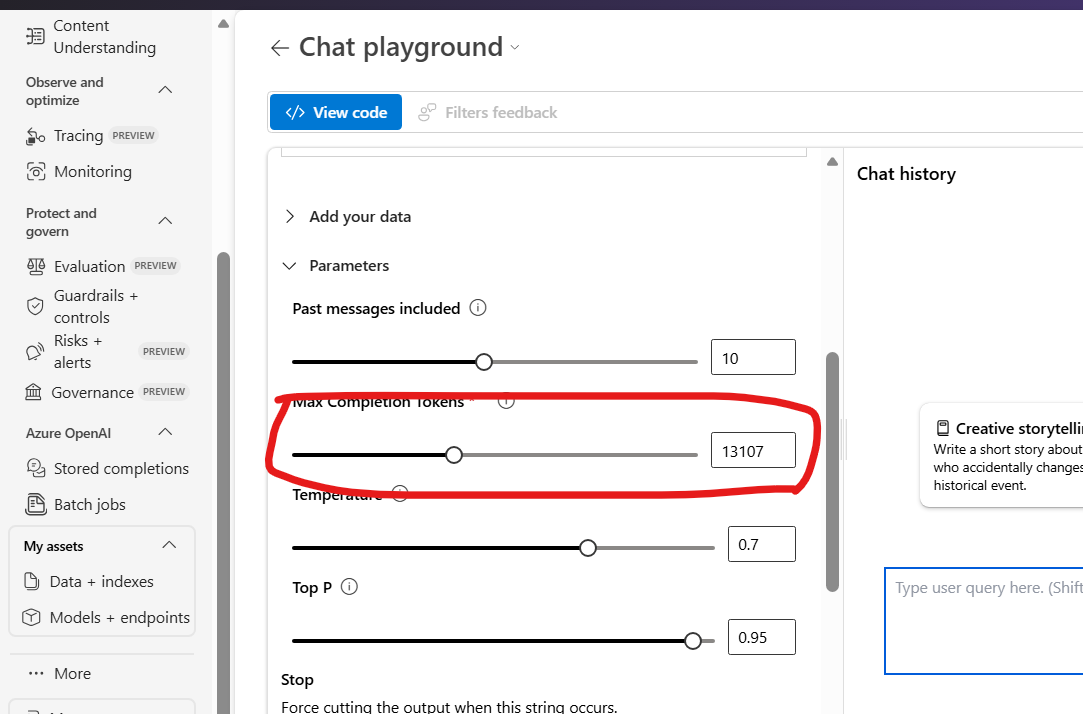Click the max tokens field showing 13107
The image size is (1083, 714).
(753, 450)
